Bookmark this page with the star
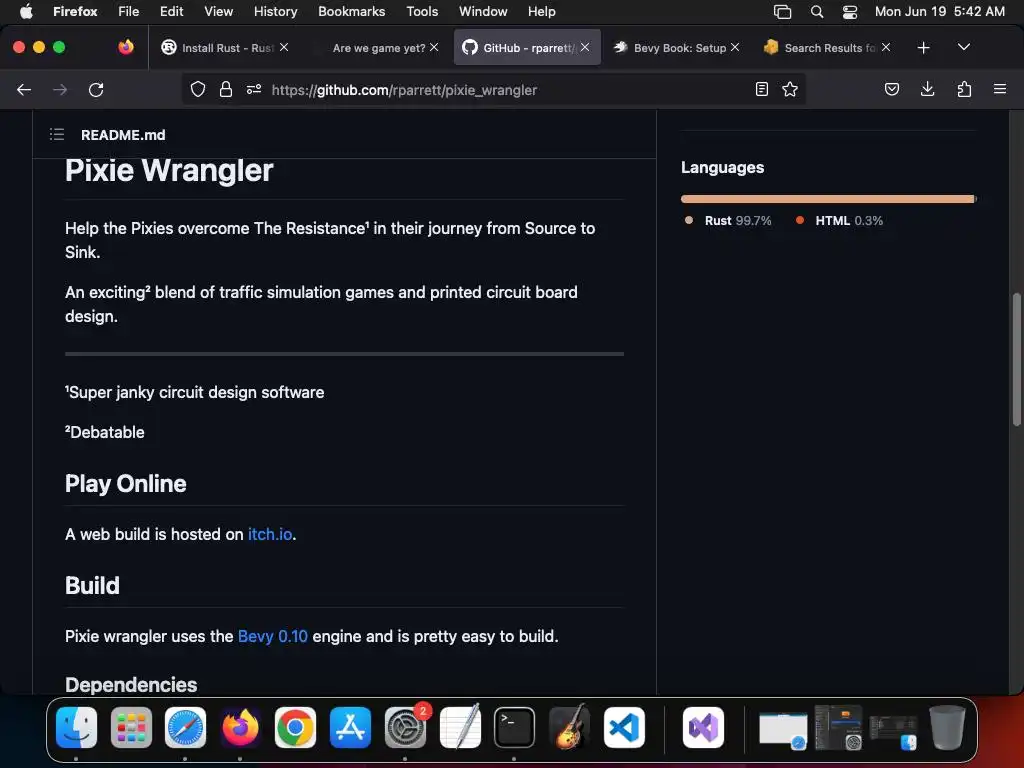Viewport: 1024px width, 768px height. tap(790, 89)
